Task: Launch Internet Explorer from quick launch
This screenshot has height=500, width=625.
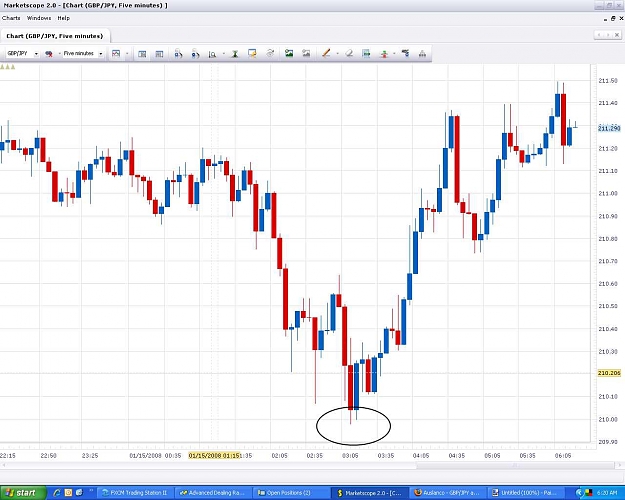Action: 56,493
